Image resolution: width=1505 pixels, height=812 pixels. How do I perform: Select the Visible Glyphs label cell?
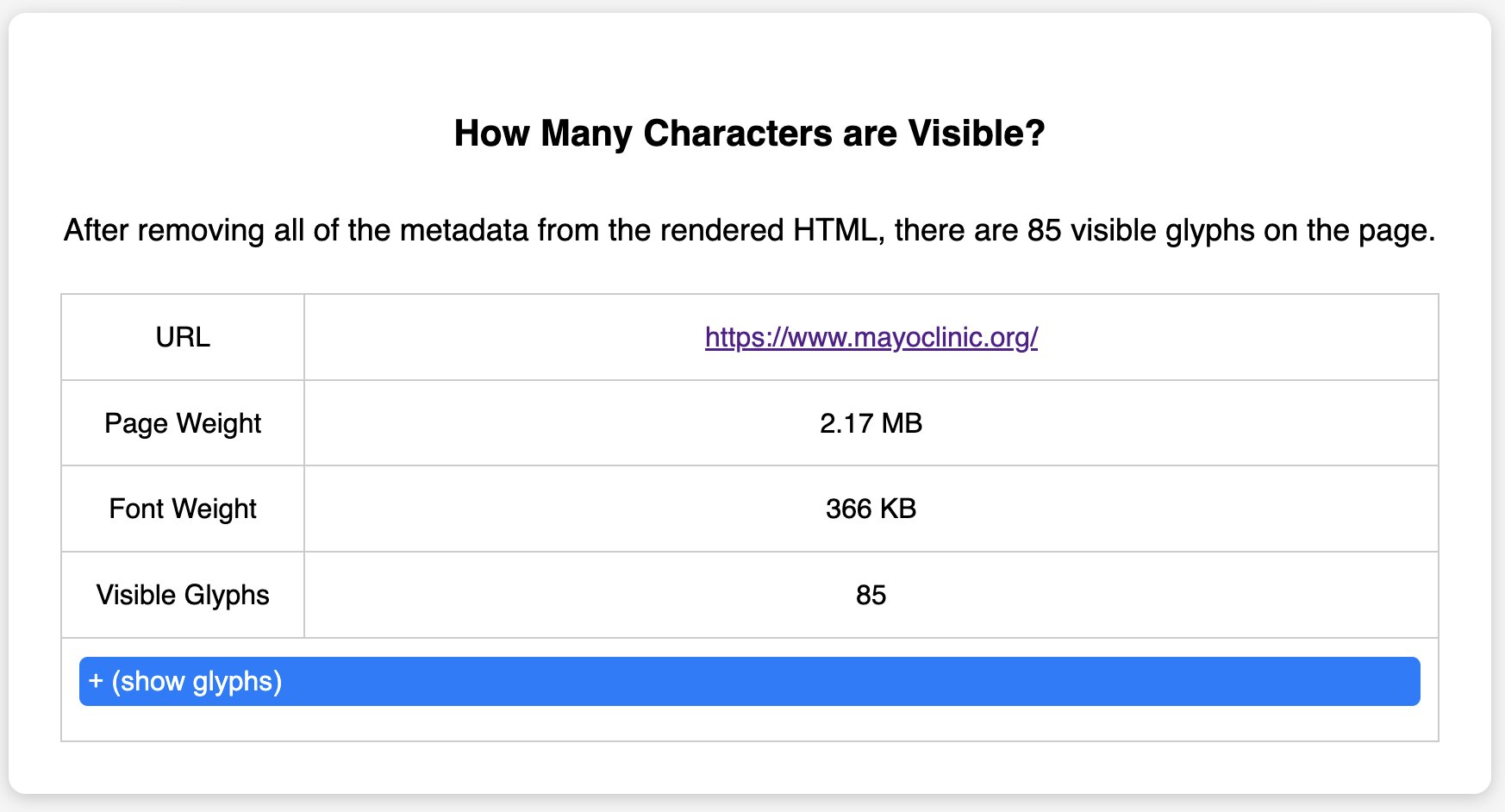coord(182,595)
